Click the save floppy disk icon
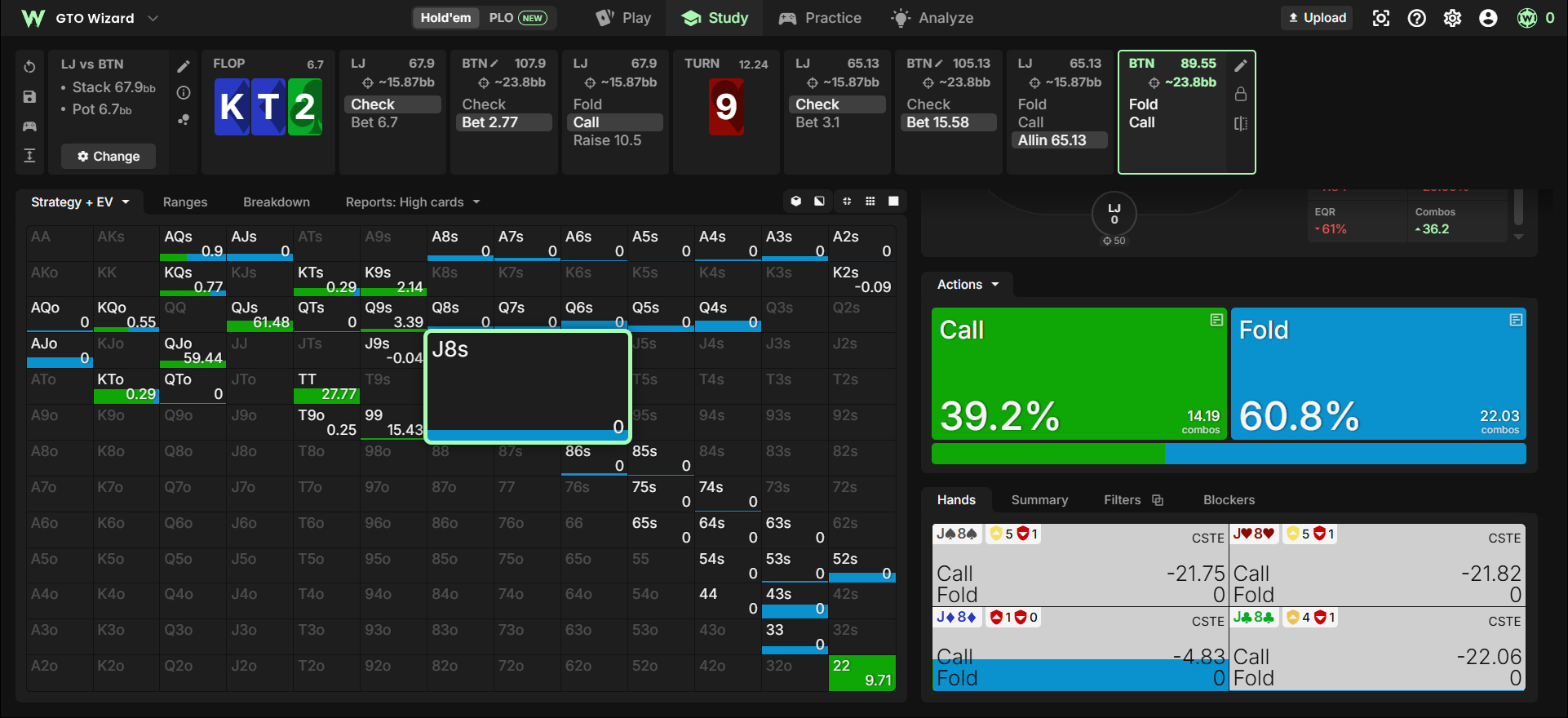 tap(29, 96)
